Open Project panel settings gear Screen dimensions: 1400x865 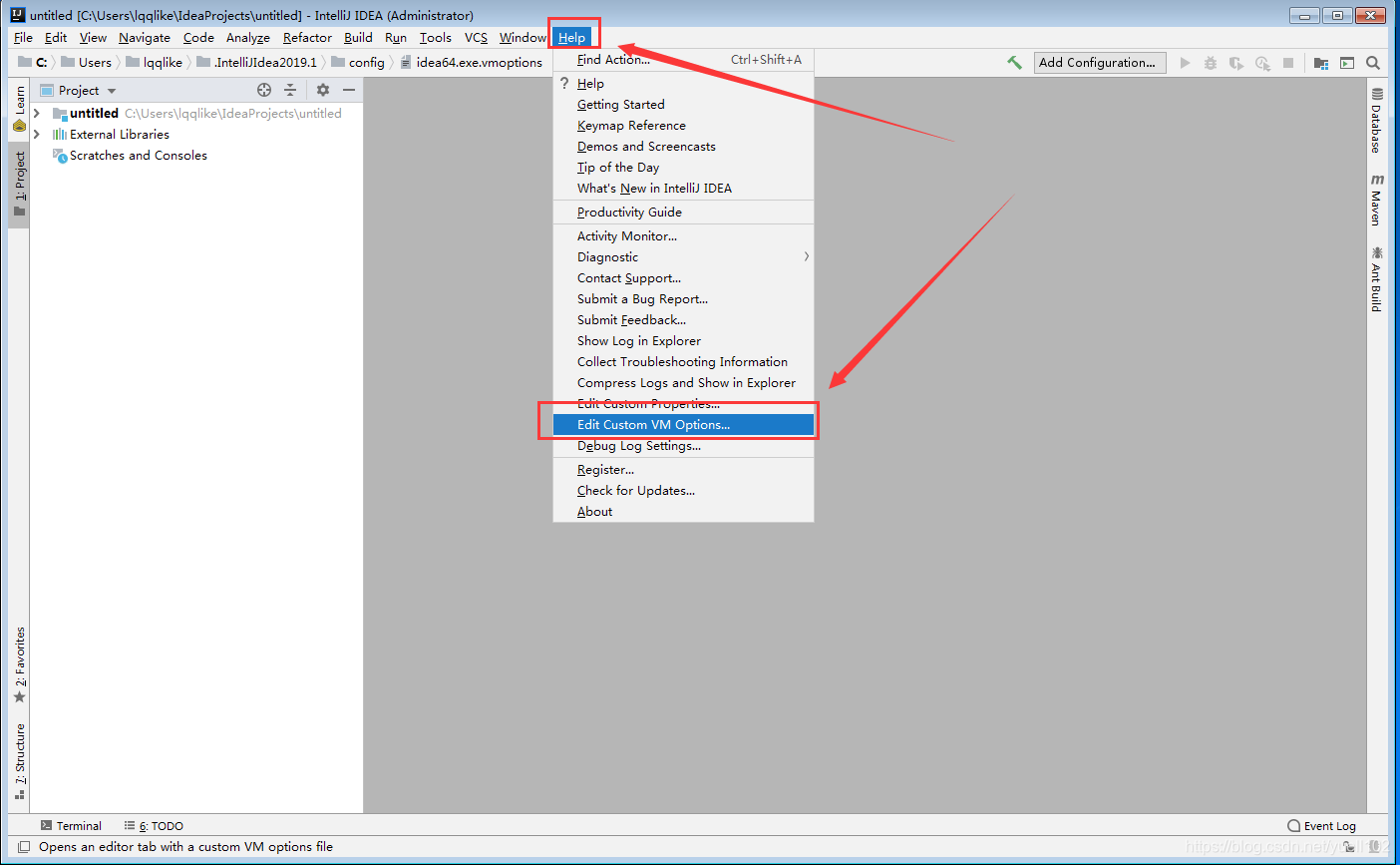pos(323,90)
